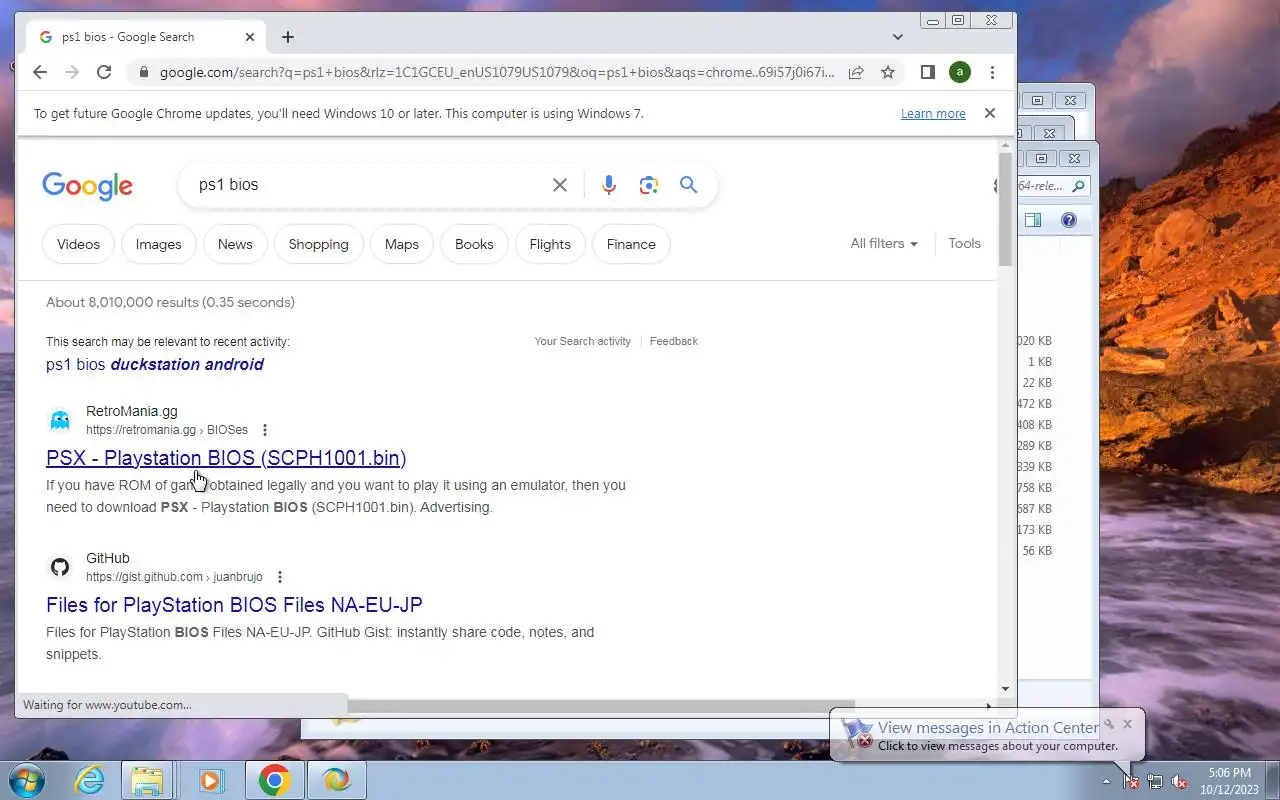Filter results by Images
The height and width of the screenshot is (800, 1280).
coord(158,244)
